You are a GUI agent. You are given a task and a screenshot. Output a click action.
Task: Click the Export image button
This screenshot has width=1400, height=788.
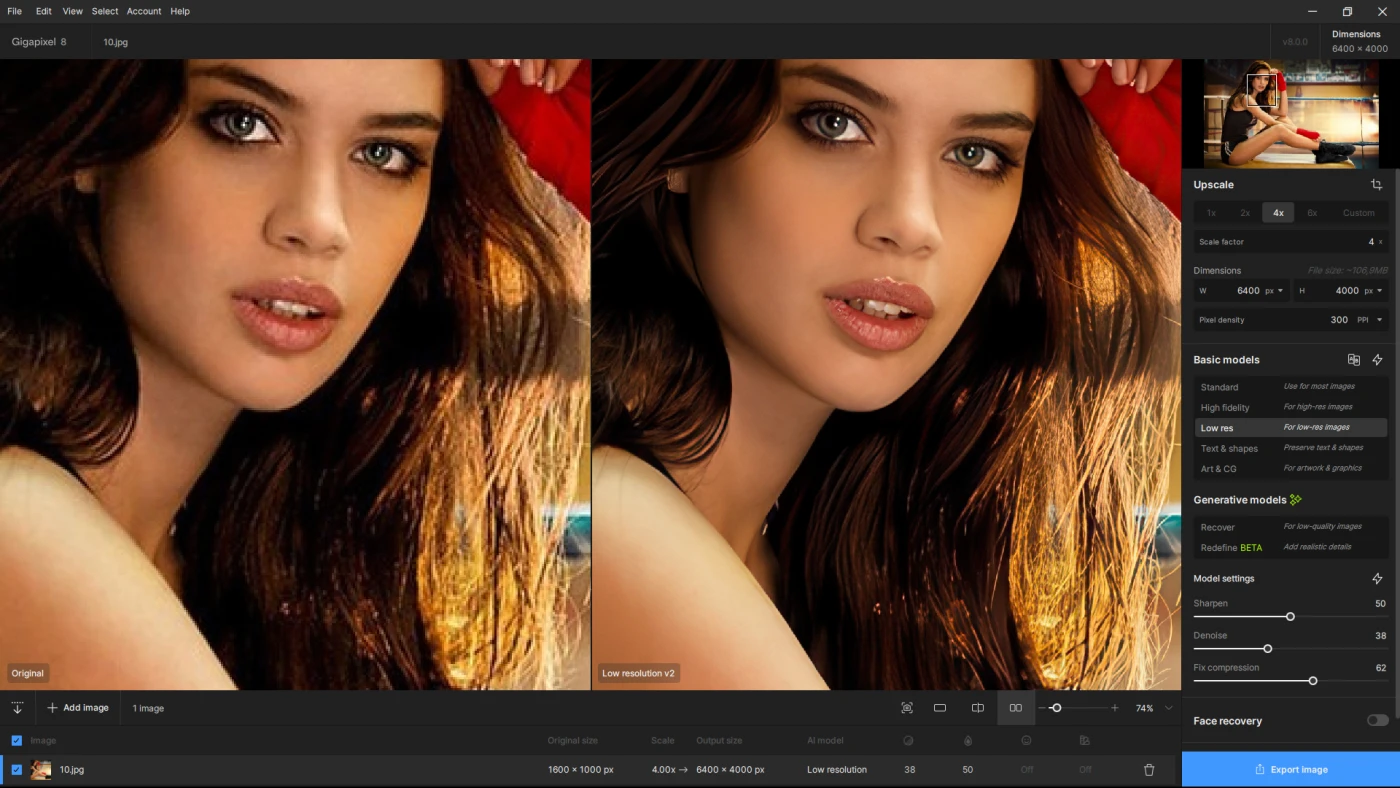click(1290, 770)
